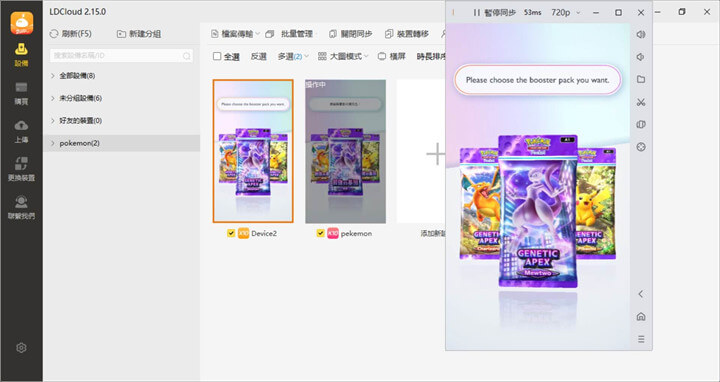
Task: Lower volume in the device window toolbar
Action: click(641, 57)
